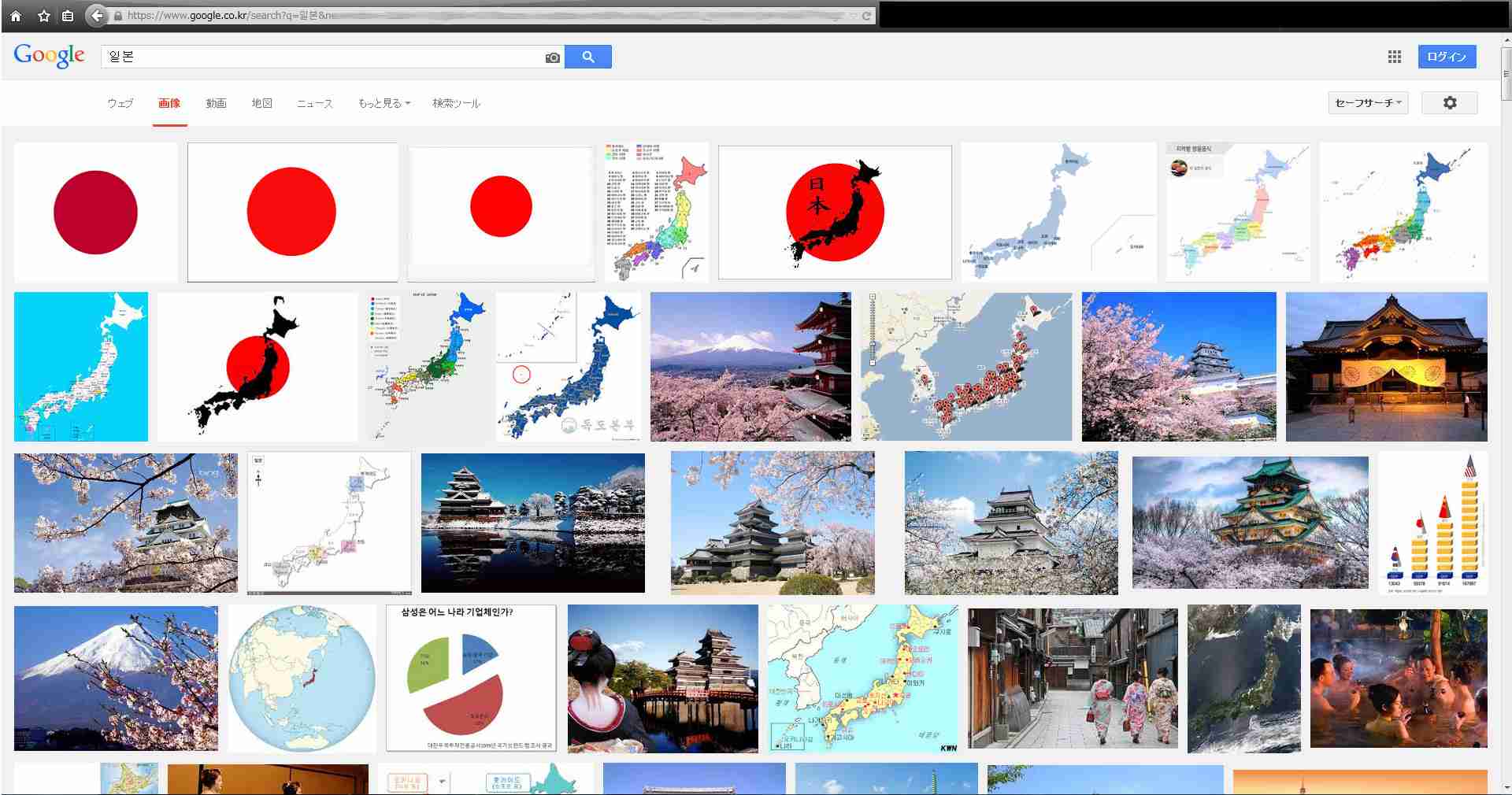Open the outline Japan map with pink regions
The image size is (1512, 795).
click(329, 523)
